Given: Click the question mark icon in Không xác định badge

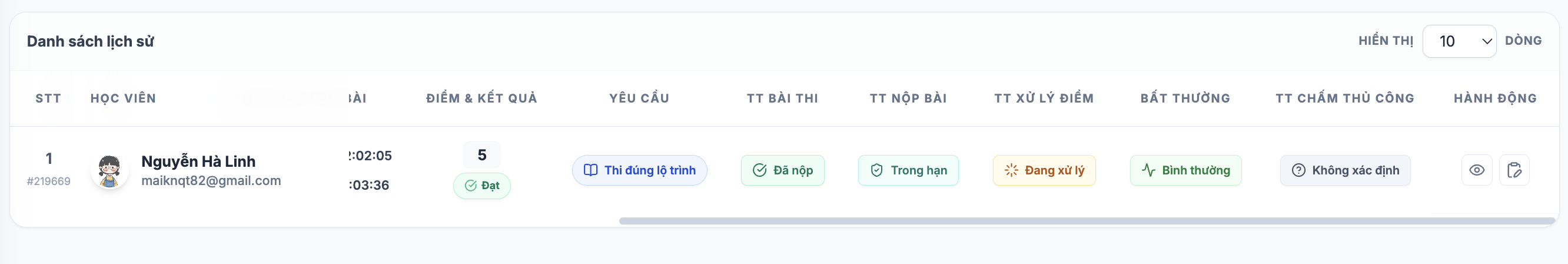Looking at the screenshot, I should click(1298, 170).
